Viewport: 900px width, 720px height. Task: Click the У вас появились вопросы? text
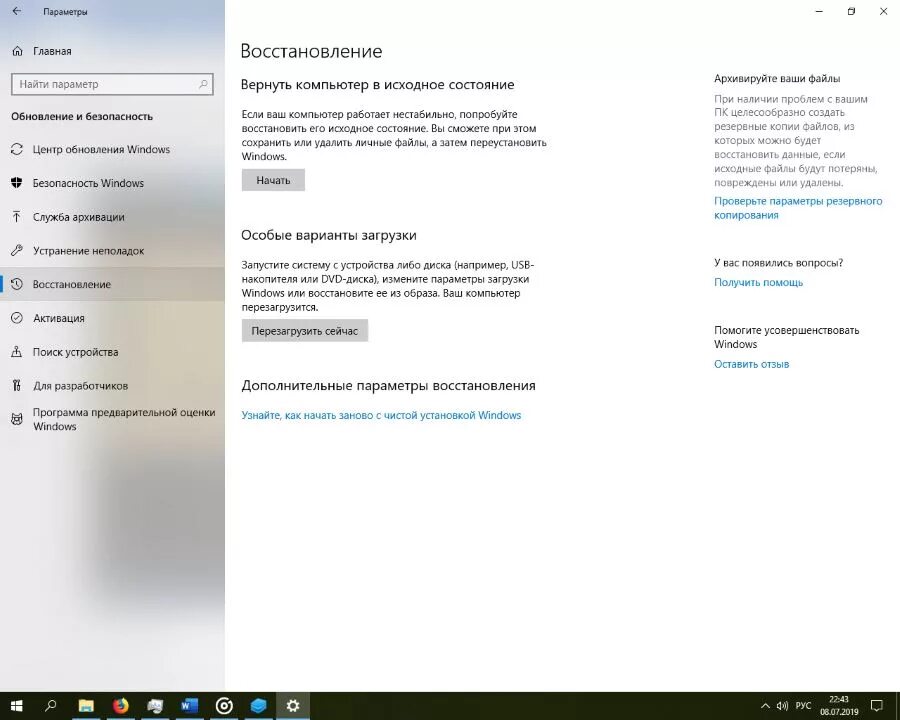click(x=778, y=263)
